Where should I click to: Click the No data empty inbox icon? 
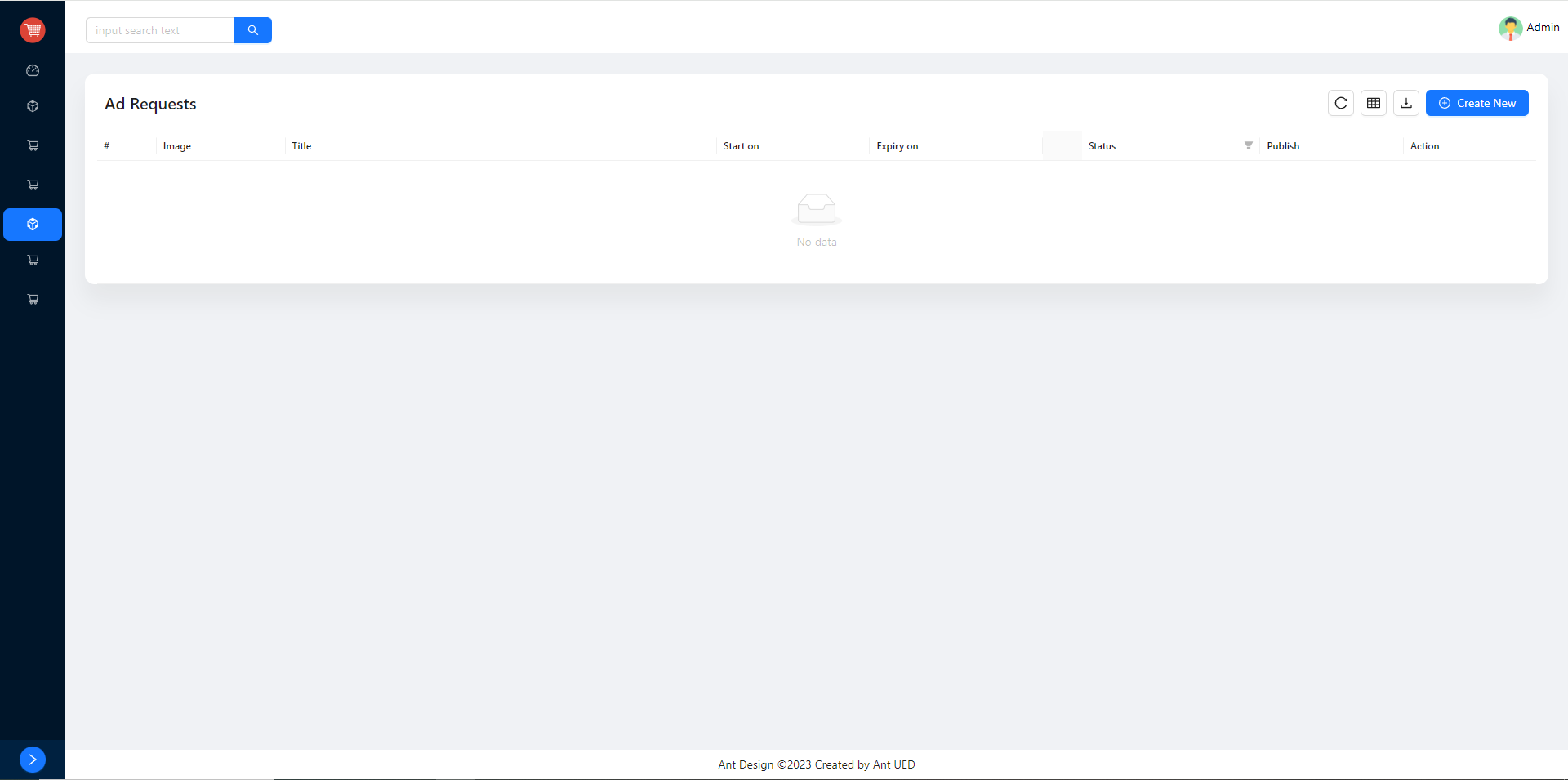tap(817, 209)
